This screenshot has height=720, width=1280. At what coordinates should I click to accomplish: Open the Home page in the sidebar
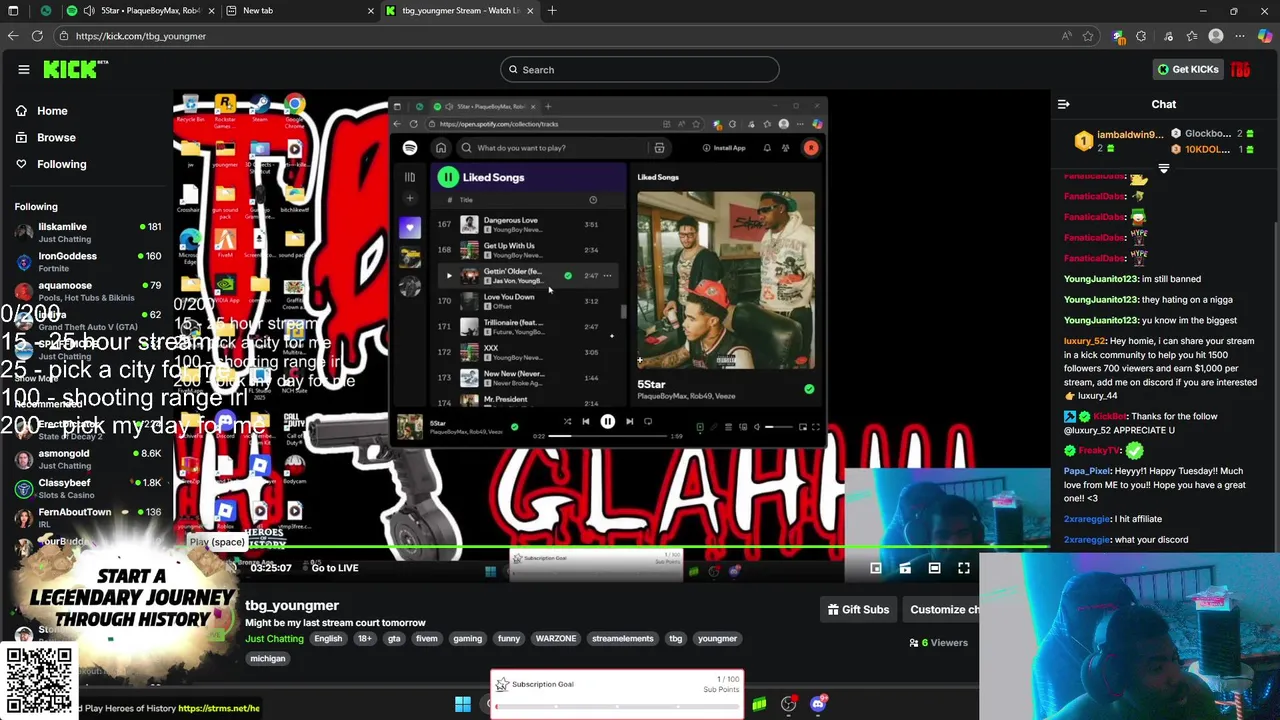[x=52, y=111]
